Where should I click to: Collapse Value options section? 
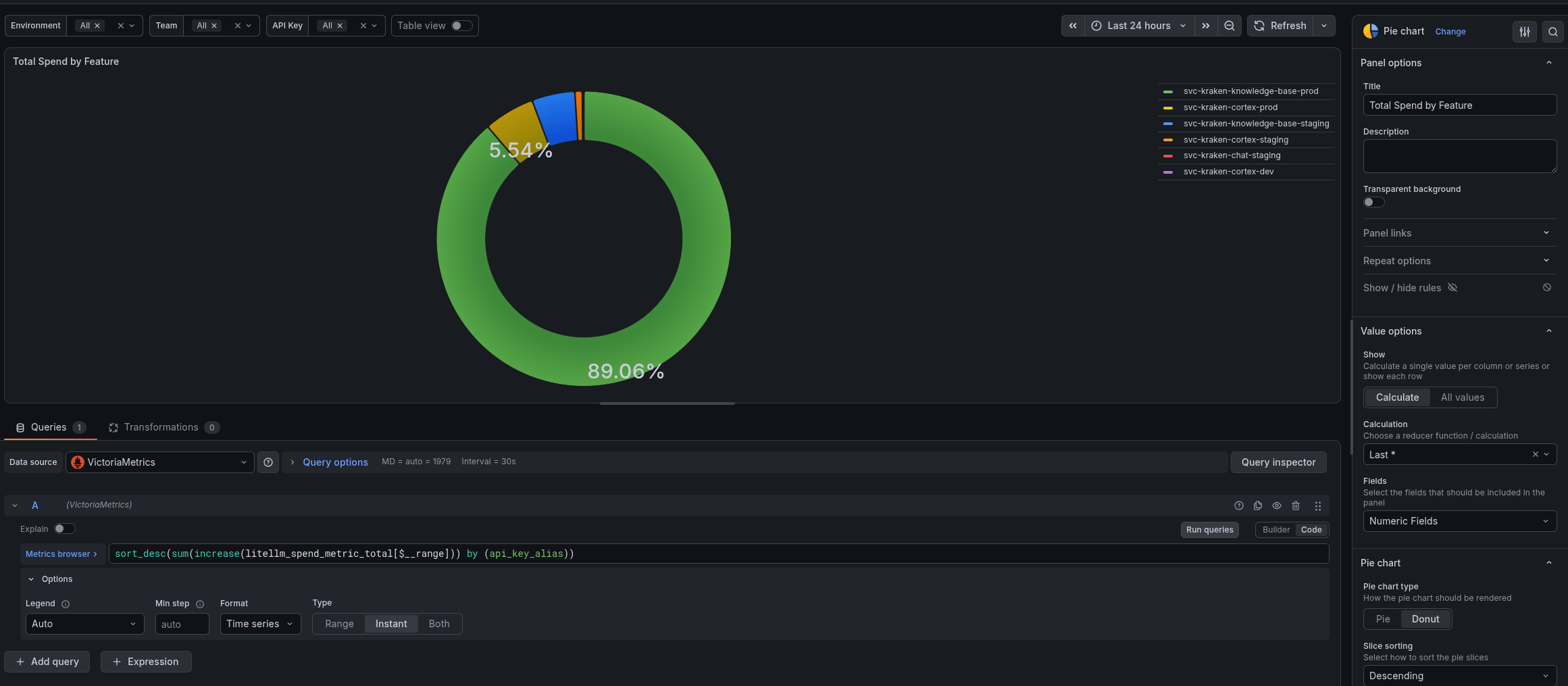point(1549,331)
